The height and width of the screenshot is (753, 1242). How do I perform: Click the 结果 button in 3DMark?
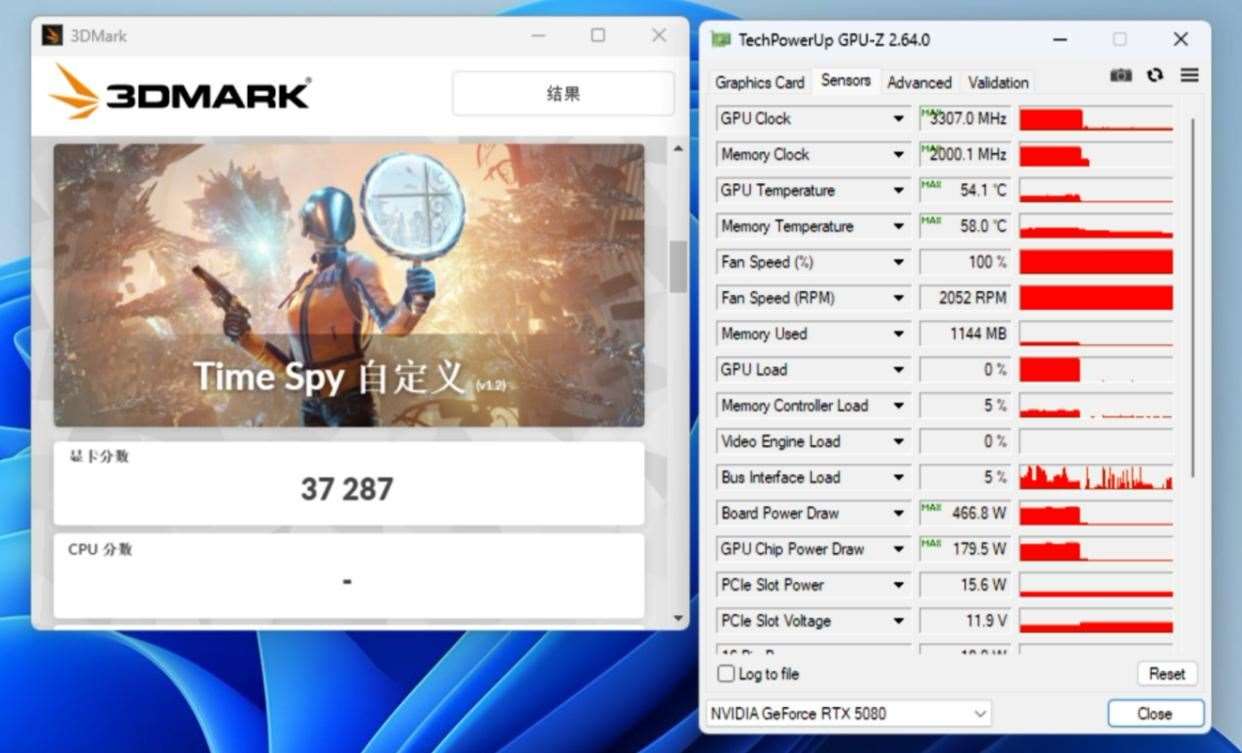click(x=563, y=92)
